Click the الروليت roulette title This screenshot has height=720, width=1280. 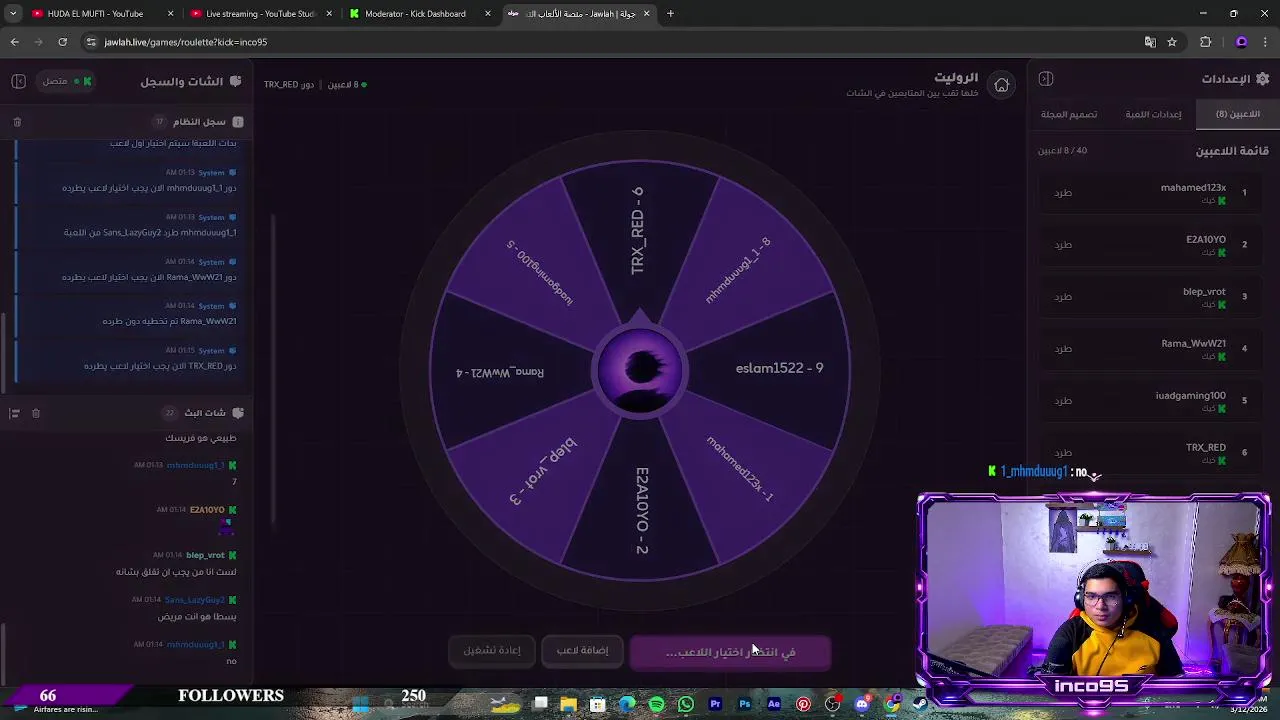point(956,77)
